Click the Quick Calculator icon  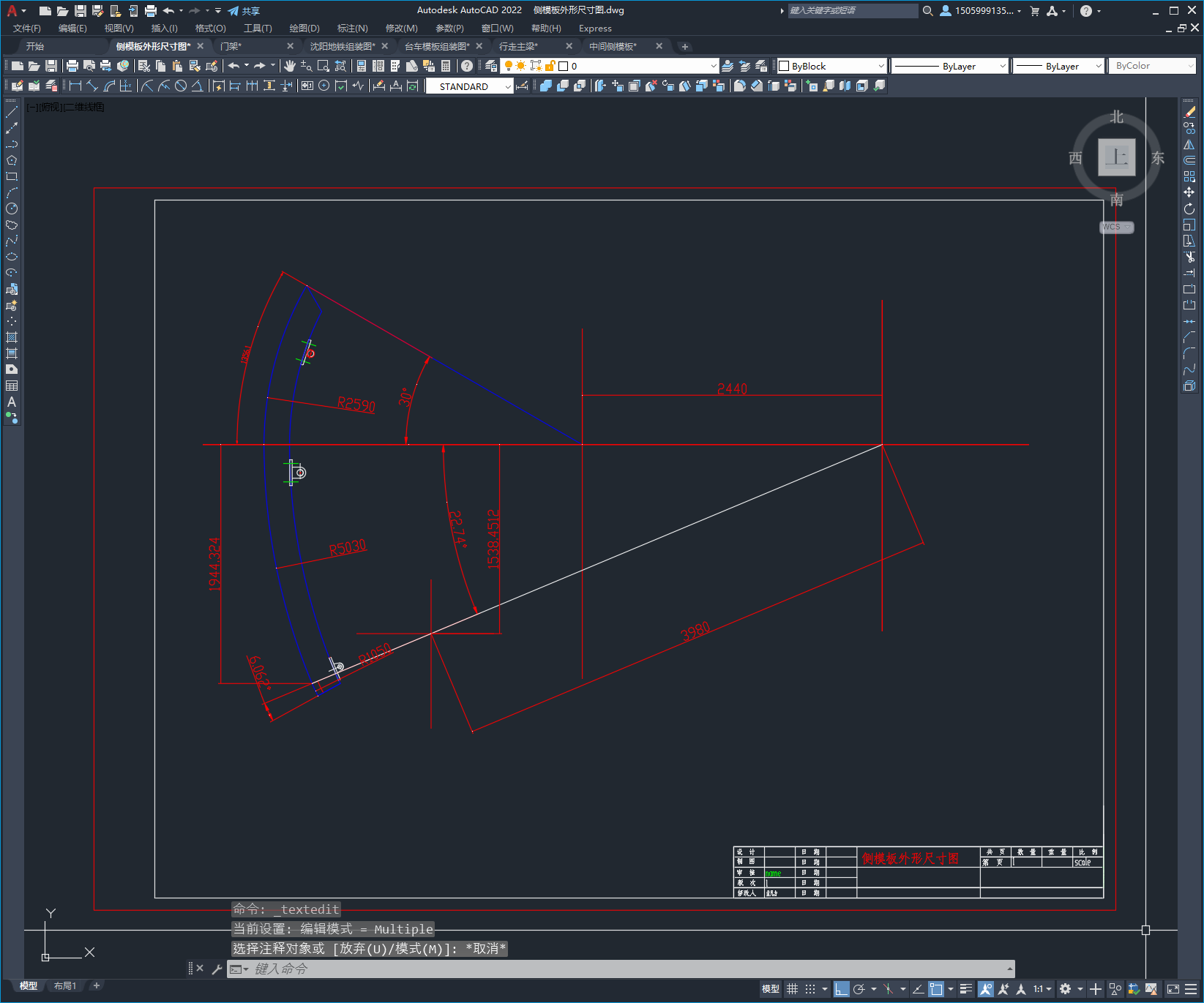point(445,66)
